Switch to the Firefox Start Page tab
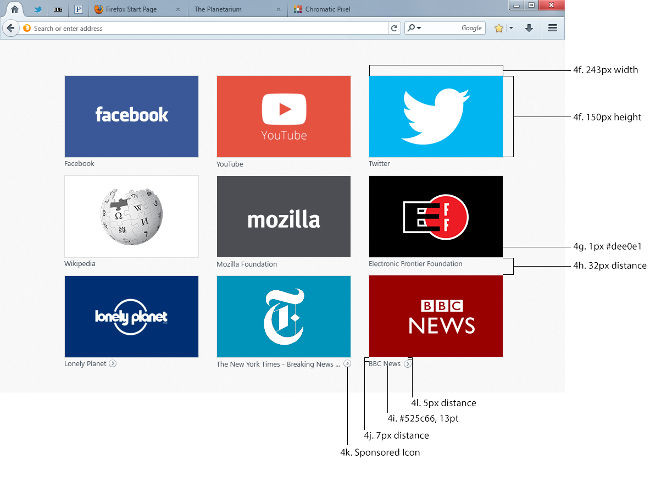This screenshot has width=650, height=480. click(131, 9)
